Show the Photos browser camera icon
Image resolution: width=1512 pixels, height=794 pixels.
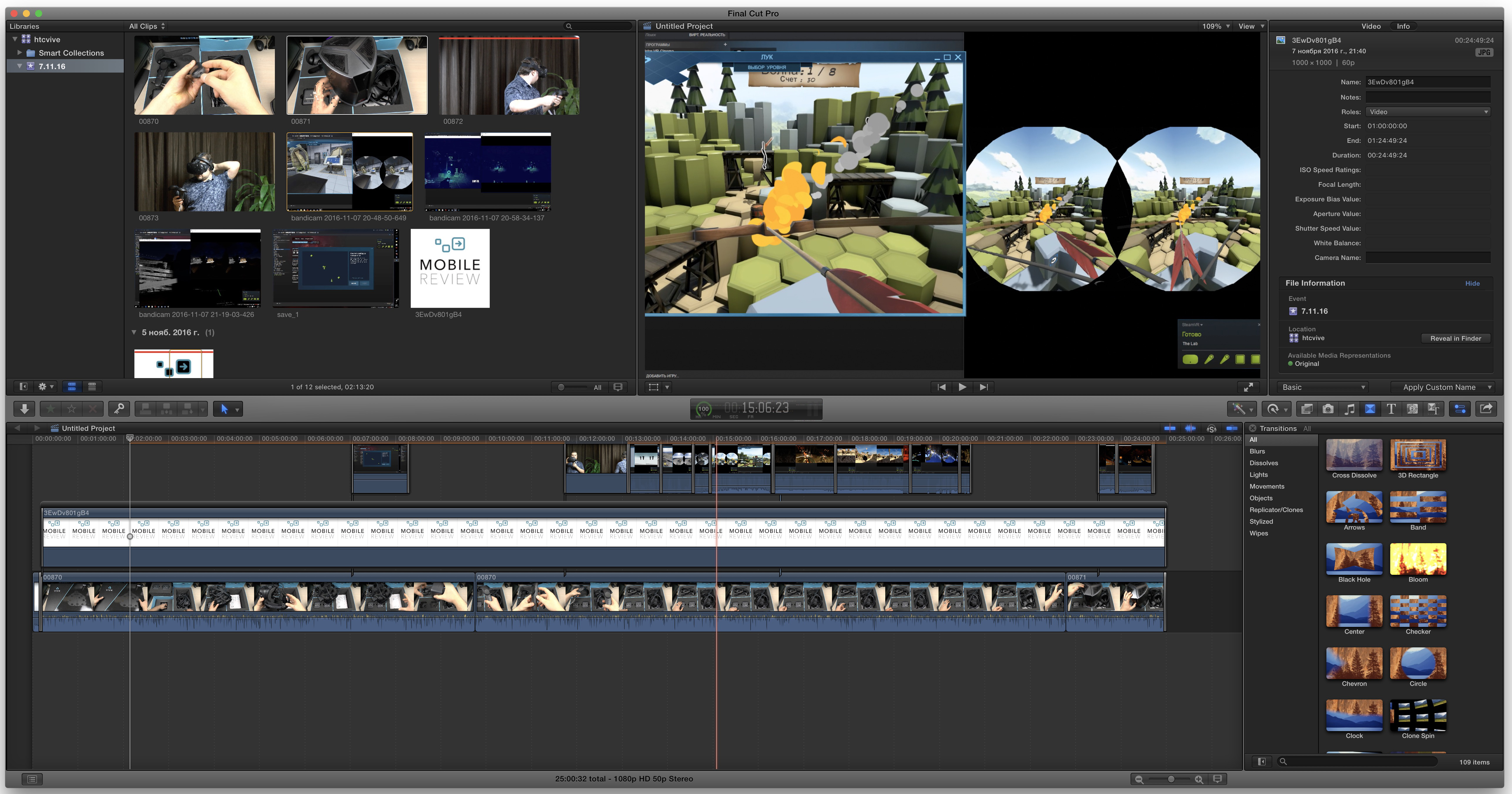pos(1328,409)
